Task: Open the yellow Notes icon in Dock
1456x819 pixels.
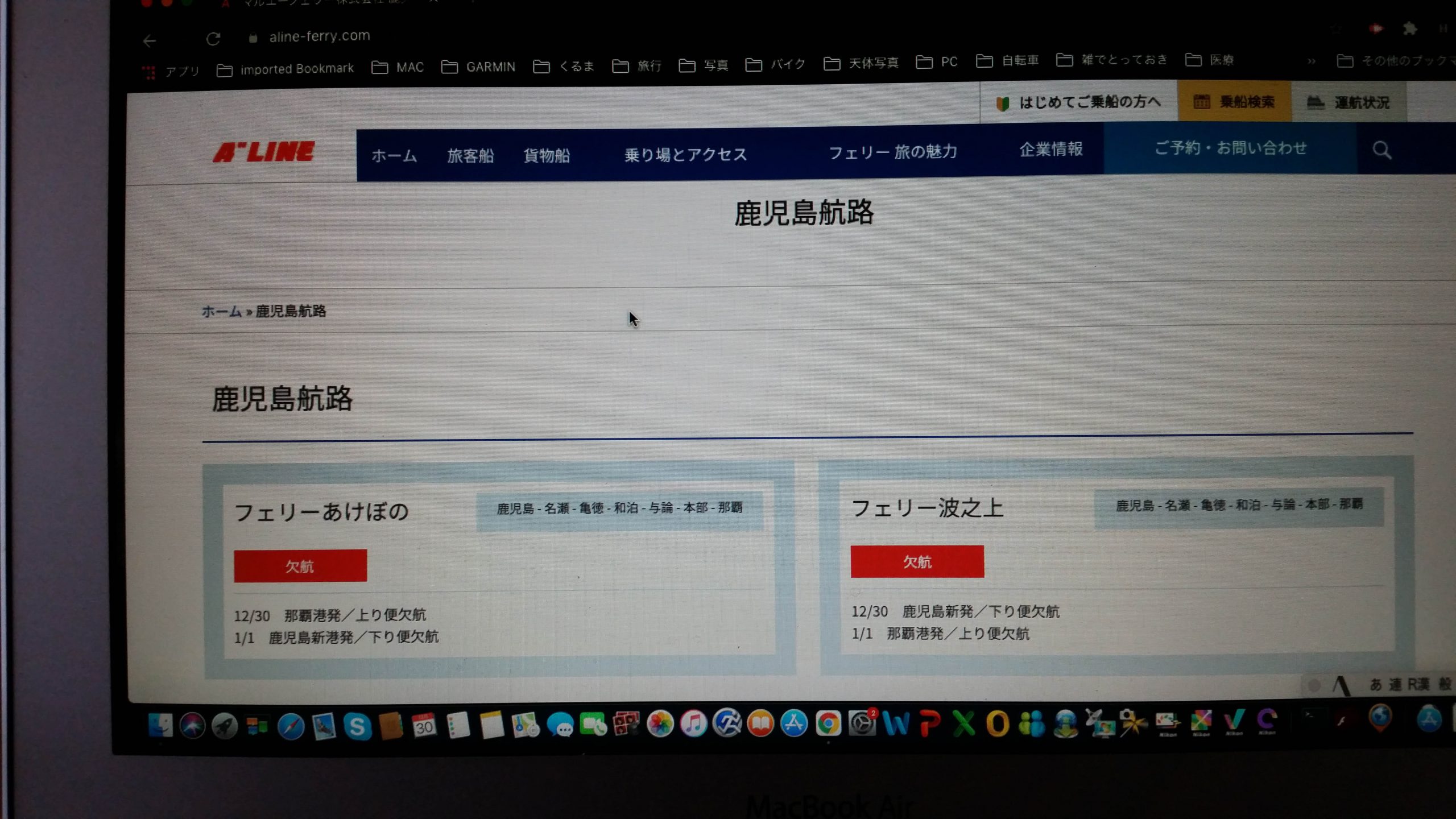Action: [x=491, y=725]
